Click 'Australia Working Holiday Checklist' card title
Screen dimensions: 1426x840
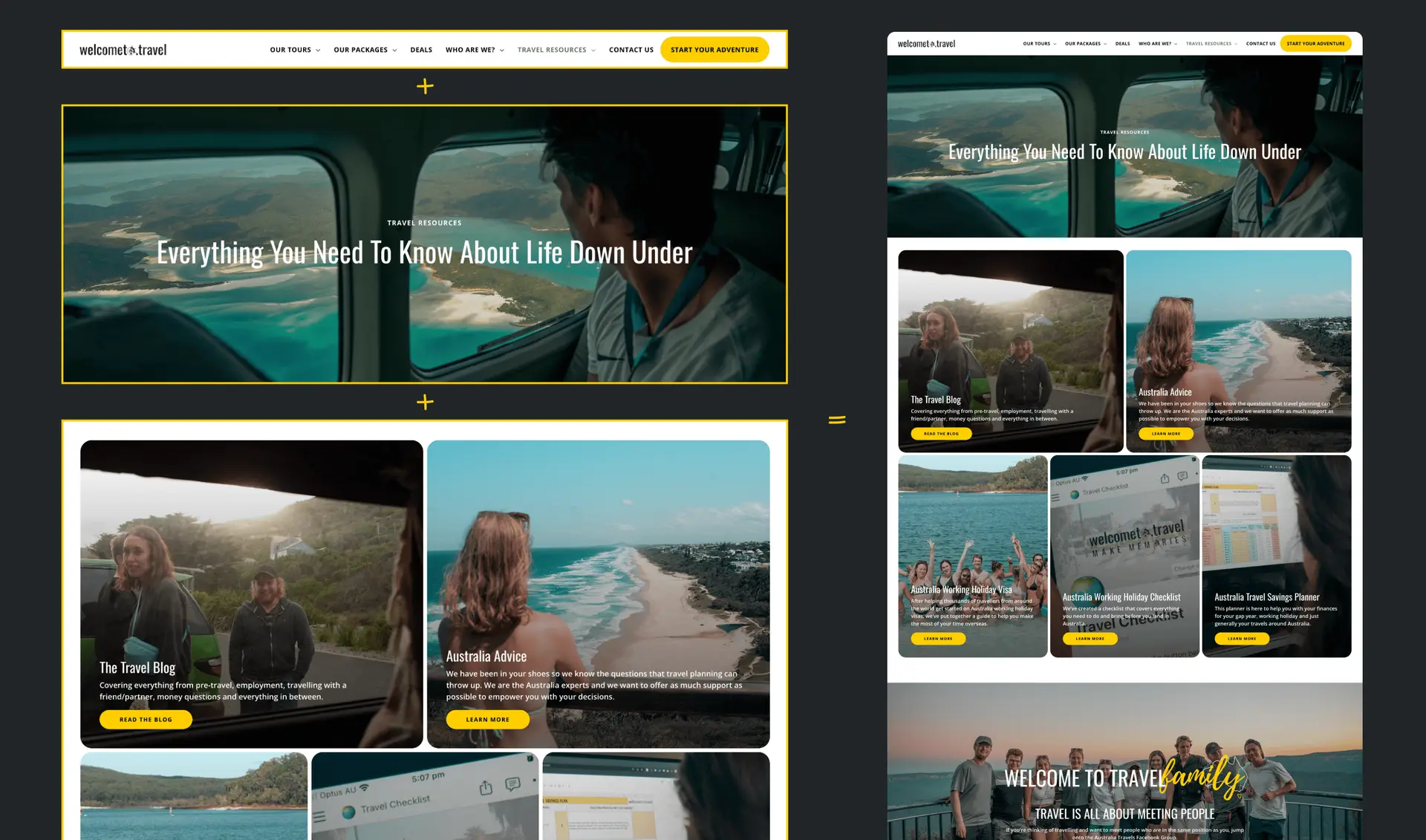click(x=1121, y=597)
